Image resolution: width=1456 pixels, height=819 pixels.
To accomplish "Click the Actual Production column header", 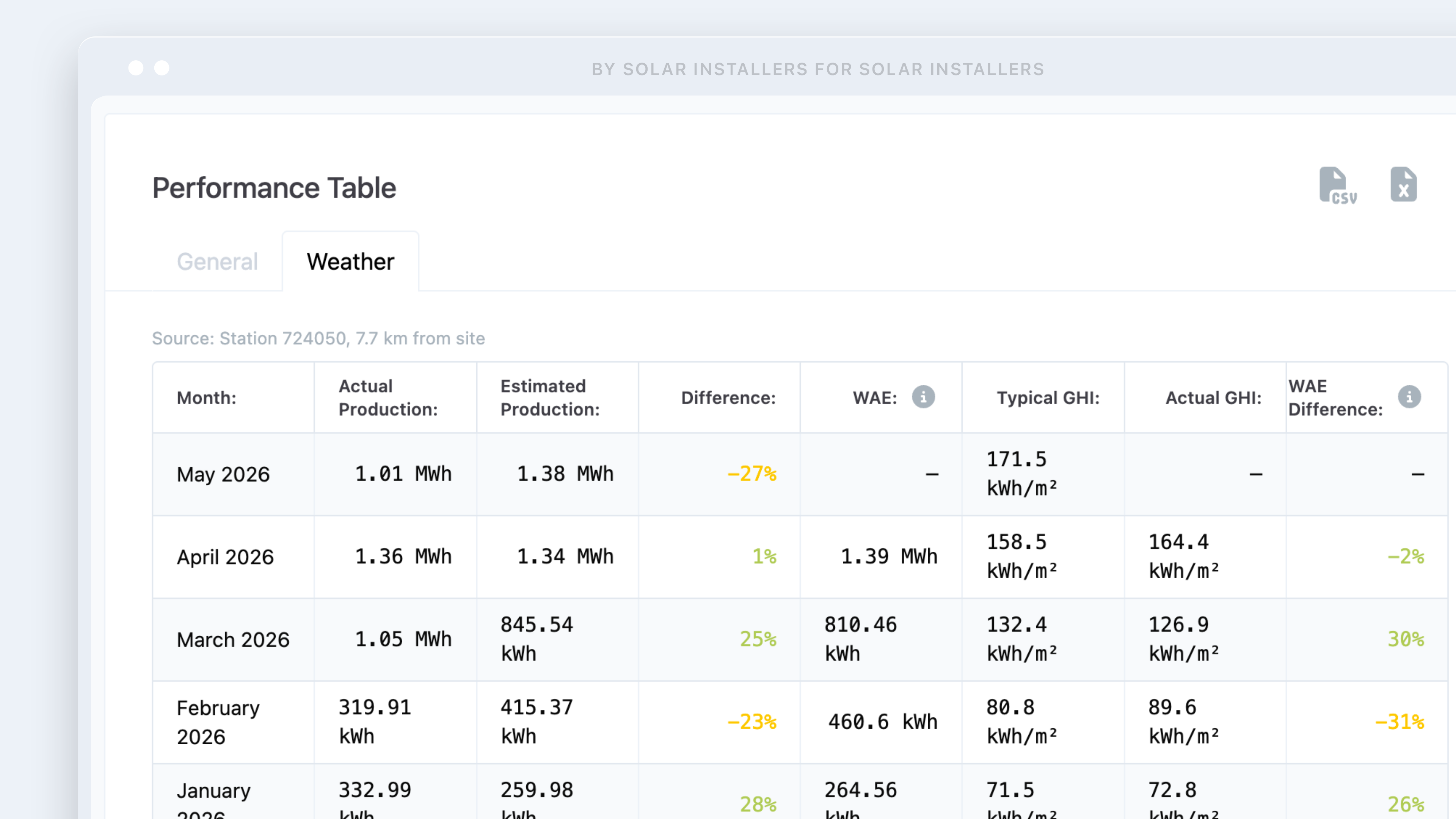I will 388,398.
